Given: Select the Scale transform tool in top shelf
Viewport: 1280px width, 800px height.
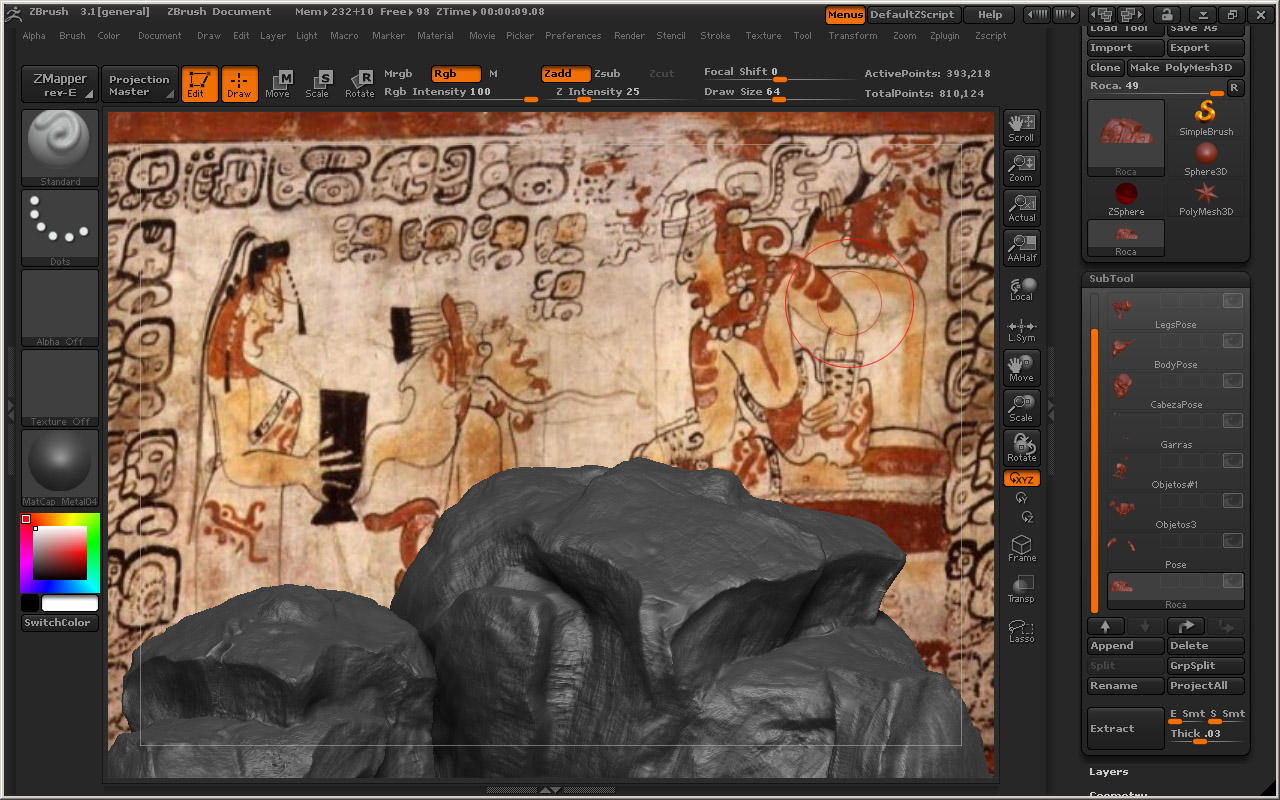Looking at the screenshot, I should tap(318, 84).
